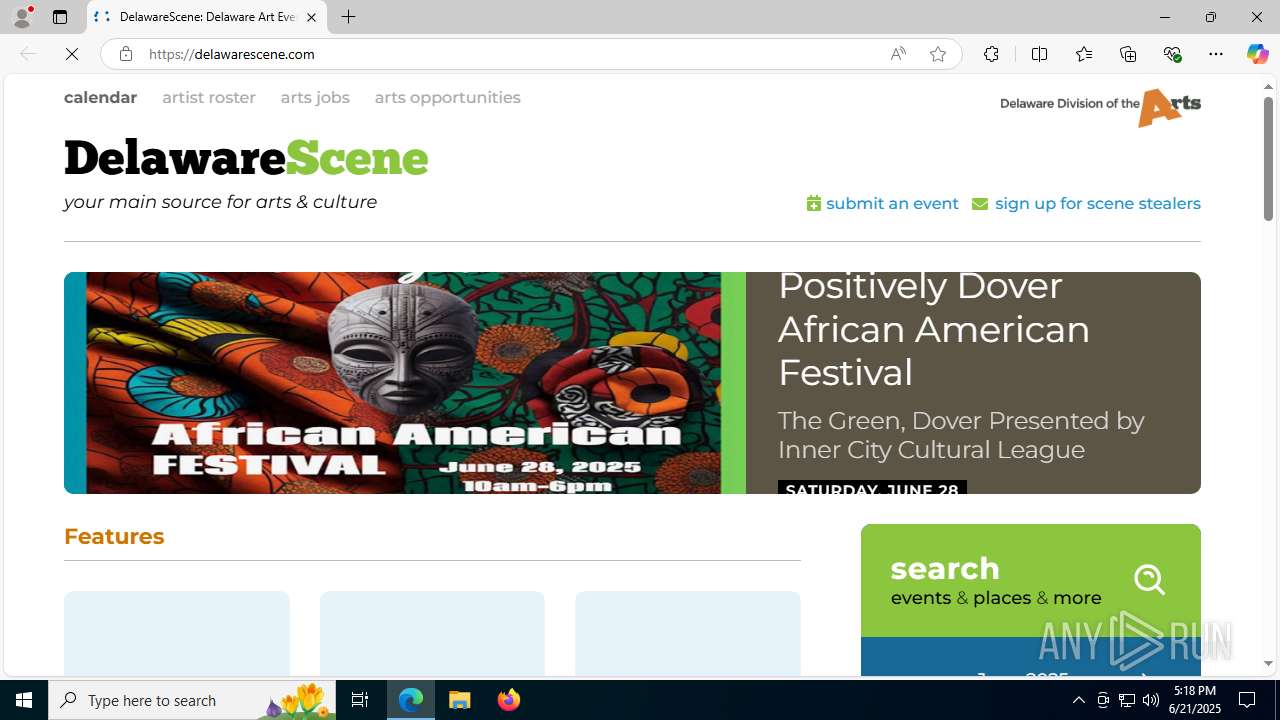This screenshot has height=720, width=1280.
Task: Stop loading the page
Action: point(72,54)
